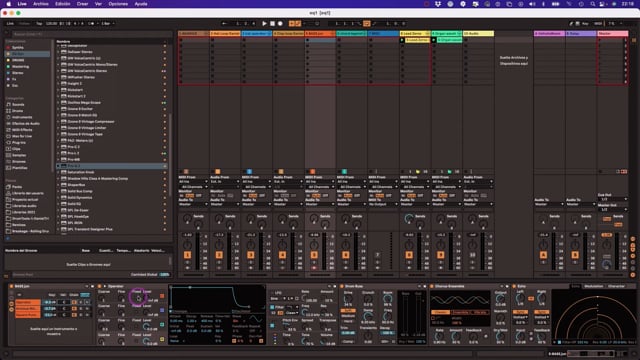Image resolution: width=640 pixels, height=360 pixels.
Task: Open the 1 Bar quantization dropdown
Action: (x=107, y=24)
